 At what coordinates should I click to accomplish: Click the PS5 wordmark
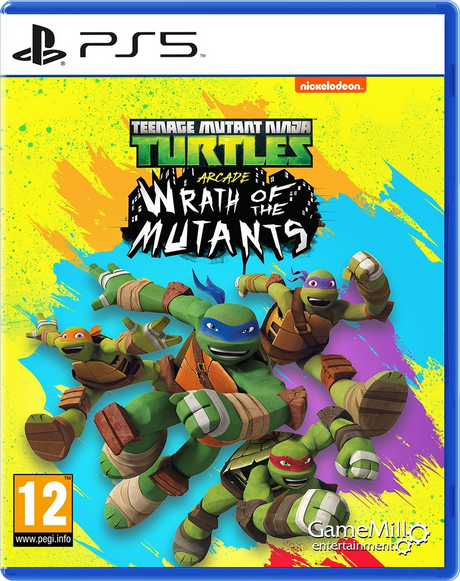138,44
